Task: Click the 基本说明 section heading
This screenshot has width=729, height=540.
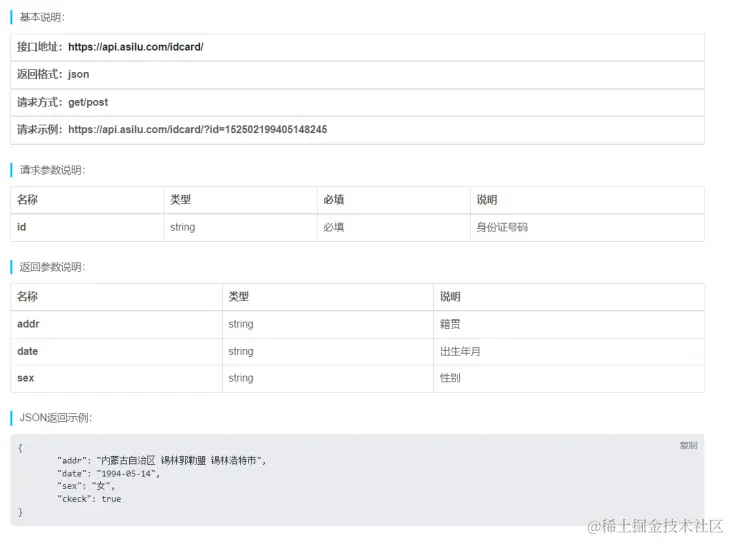Action: pos(42,17)
